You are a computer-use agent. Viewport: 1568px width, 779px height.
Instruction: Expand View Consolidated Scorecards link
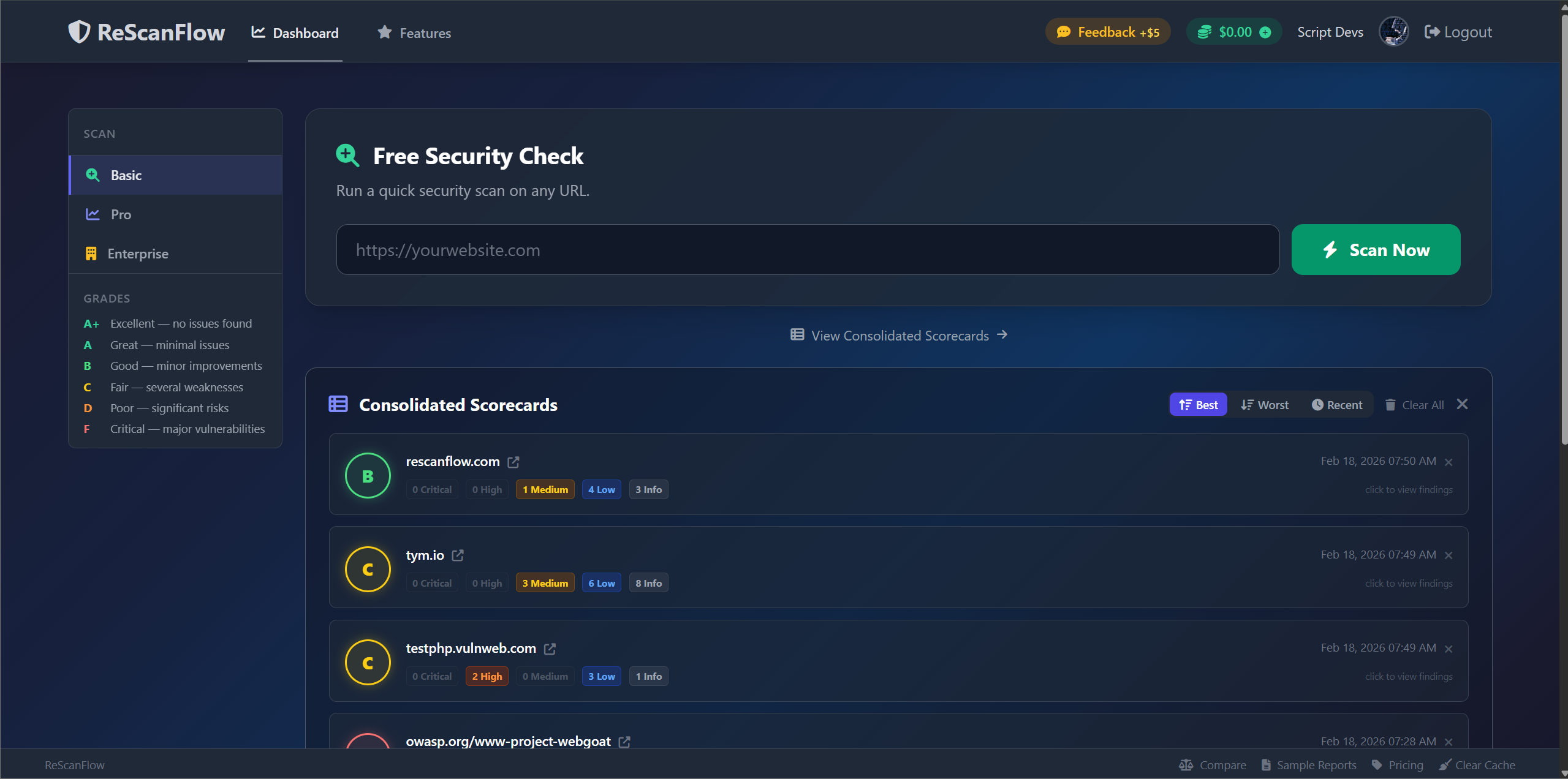coord(899,336)
